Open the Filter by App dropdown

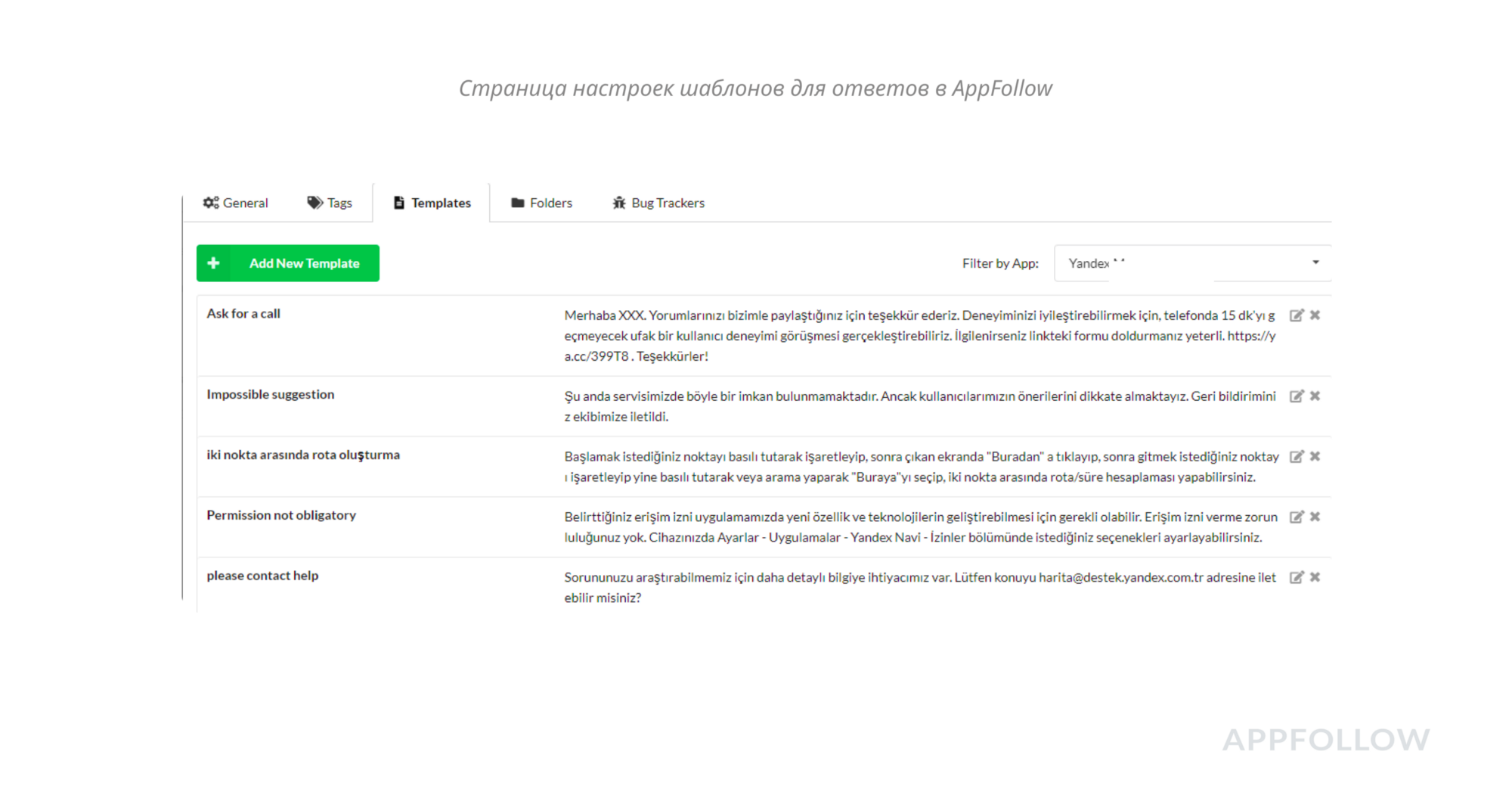click(1191, 263)
